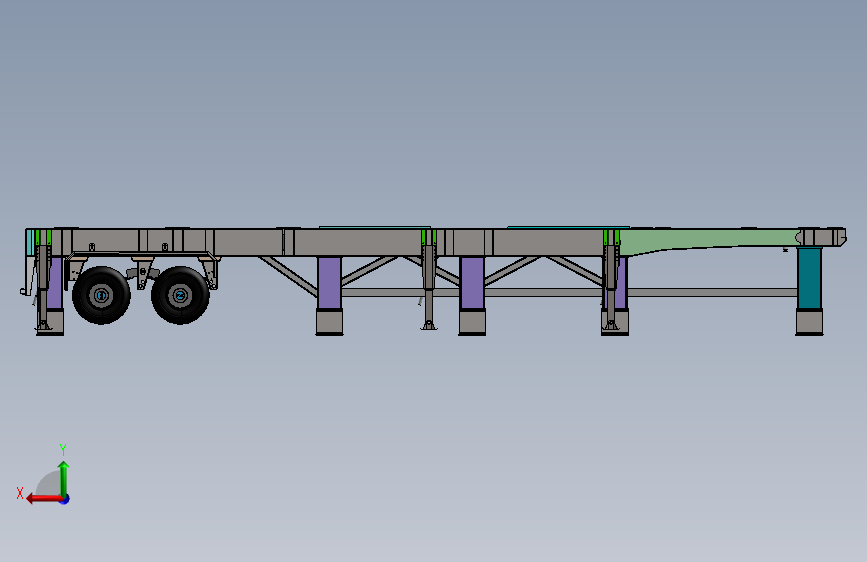Select the long lower horizontal tie beam

tap(570, 292)
